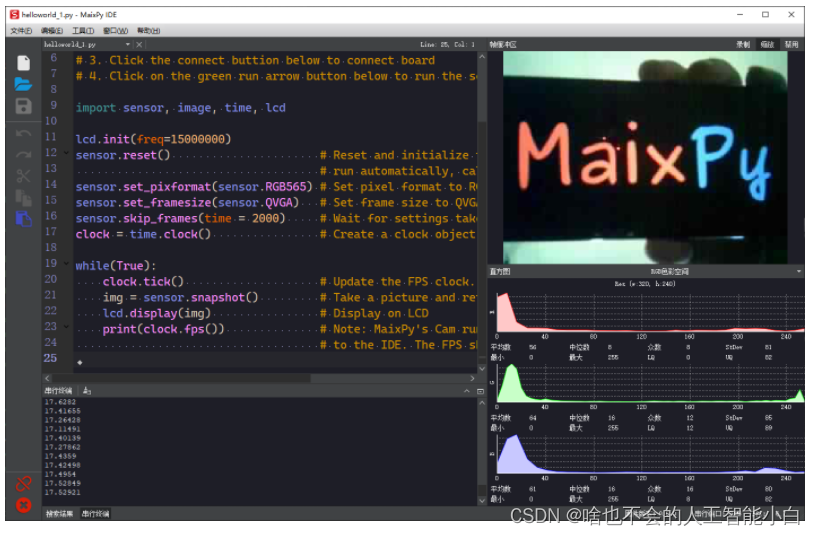Stop the script with red X button
This screenshot has height=536, width=815.
23,505
